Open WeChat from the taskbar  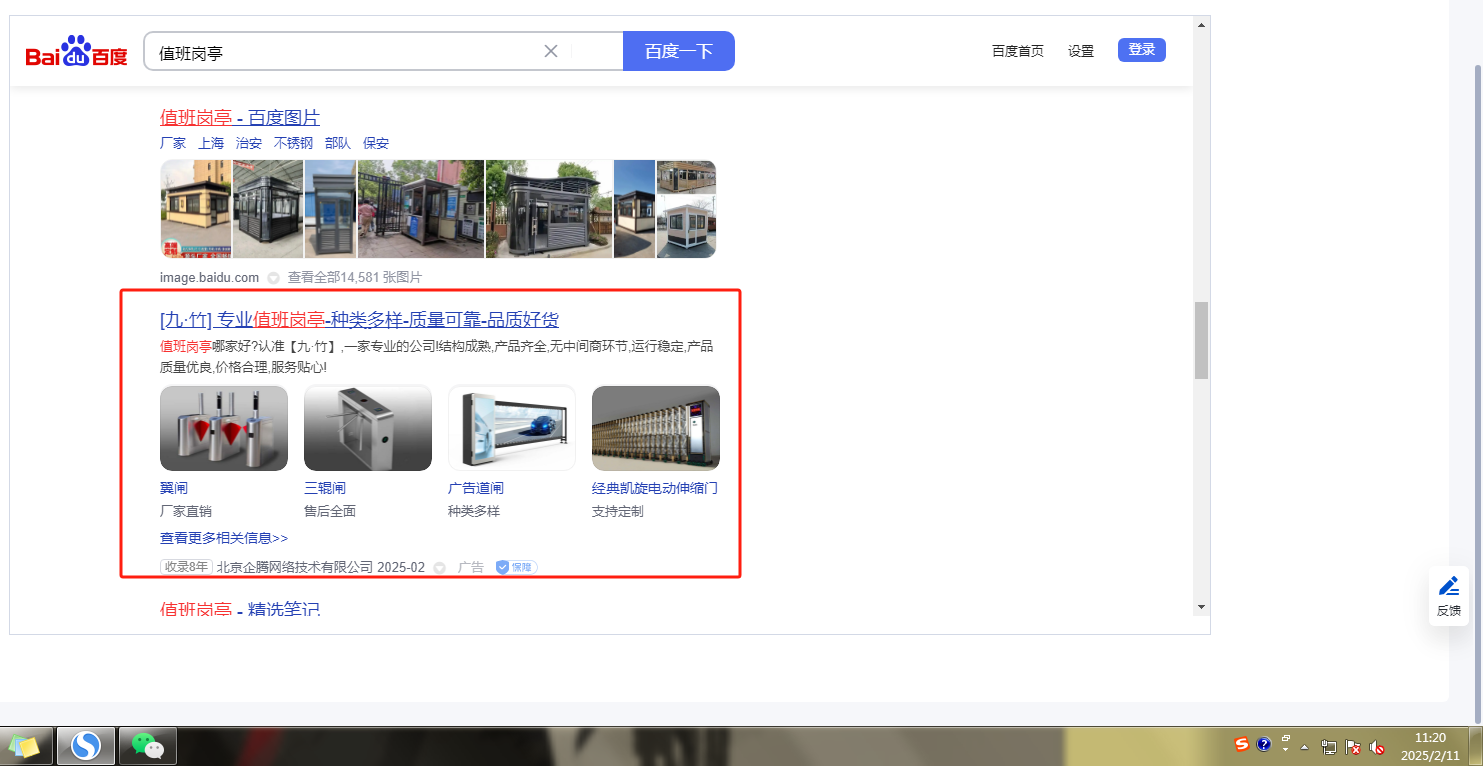click(x=148, y=746)
